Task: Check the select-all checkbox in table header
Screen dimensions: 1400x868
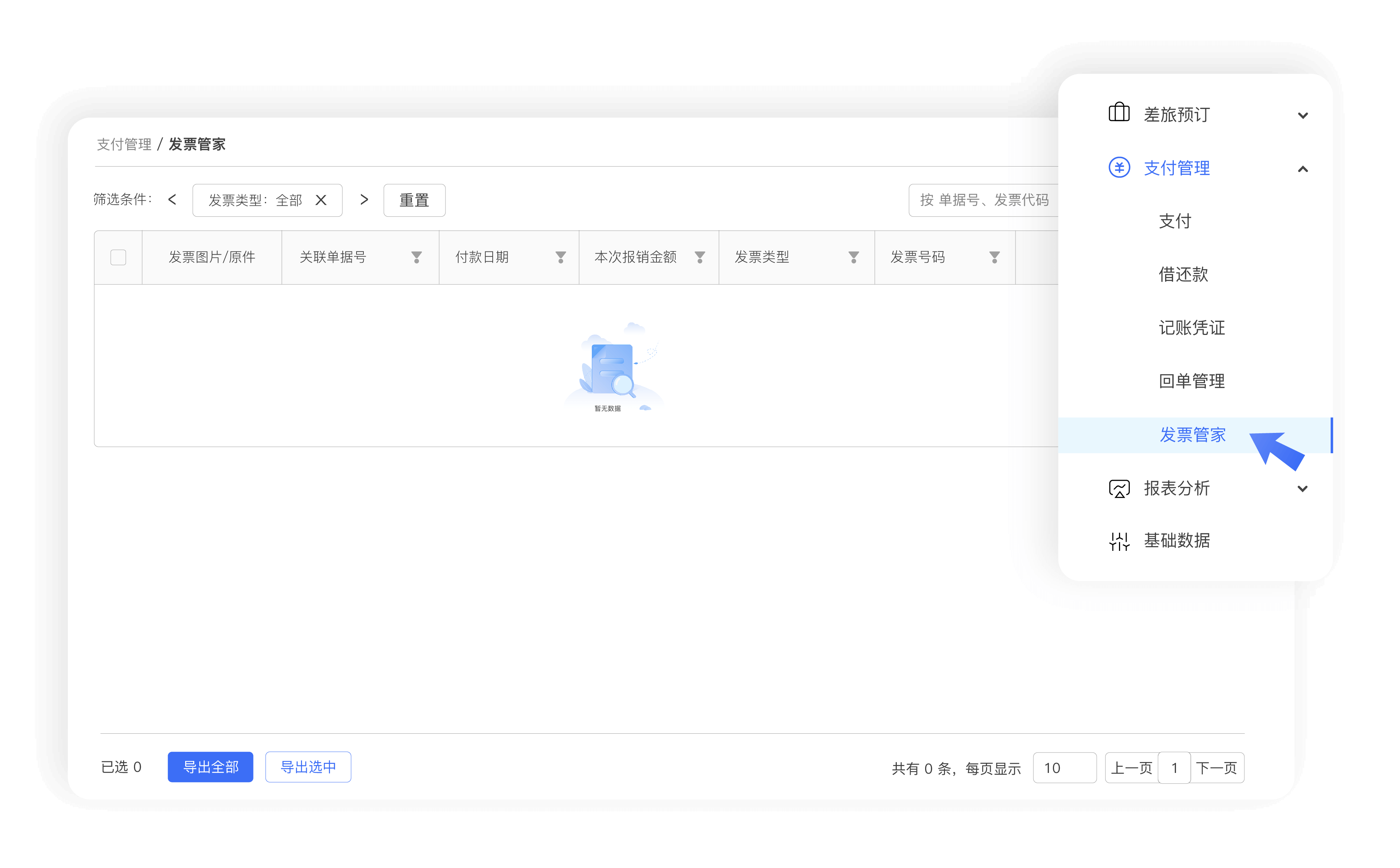Action: [118, 257]
